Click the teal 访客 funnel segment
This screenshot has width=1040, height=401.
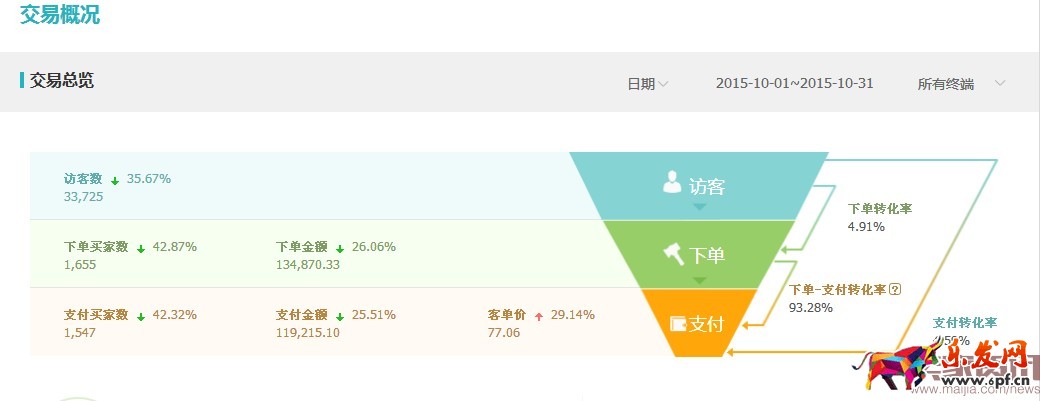click(x=700, y=185)
